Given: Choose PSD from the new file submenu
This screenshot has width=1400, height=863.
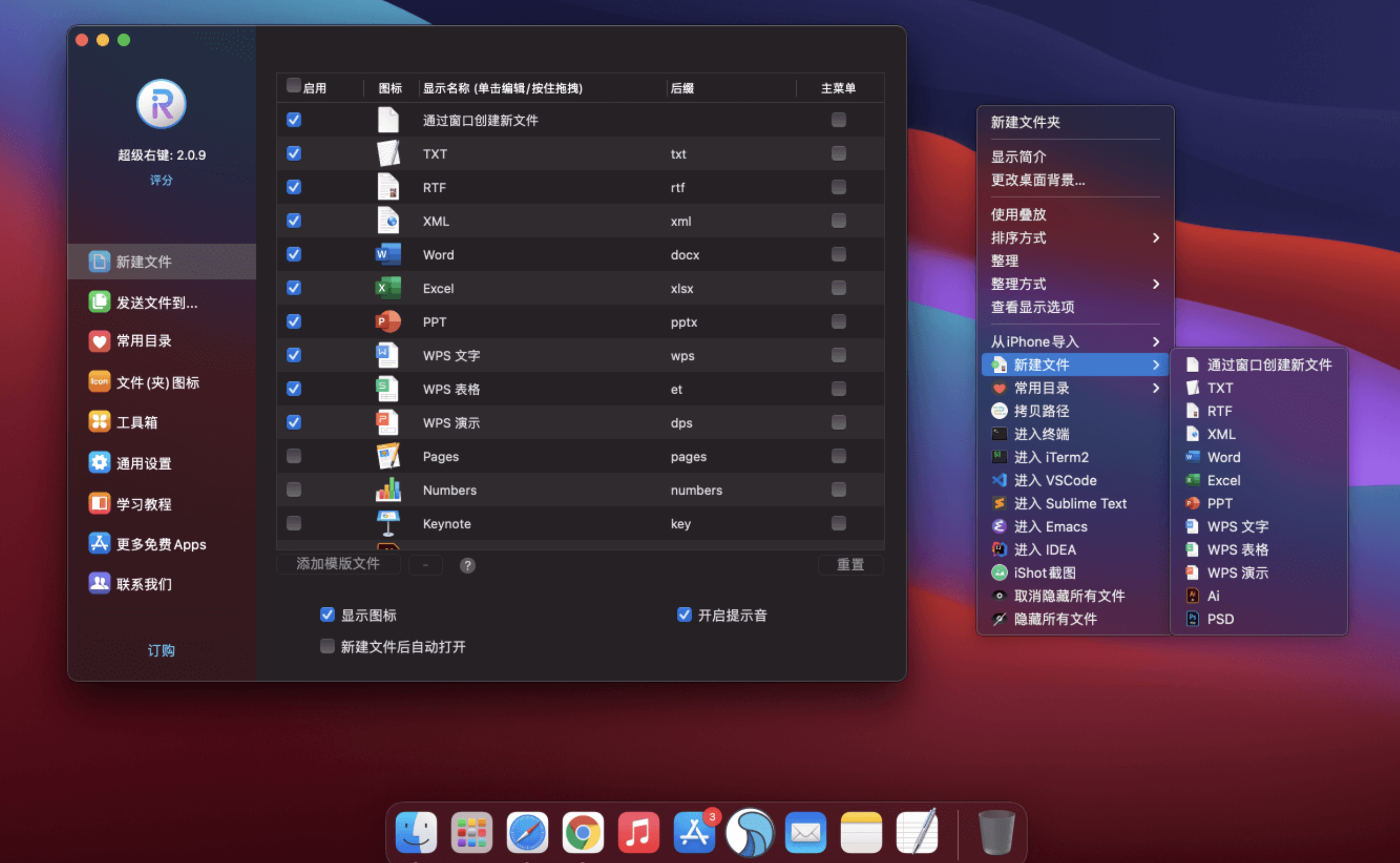Looking at the screenshot, I should click(1220, 619).
